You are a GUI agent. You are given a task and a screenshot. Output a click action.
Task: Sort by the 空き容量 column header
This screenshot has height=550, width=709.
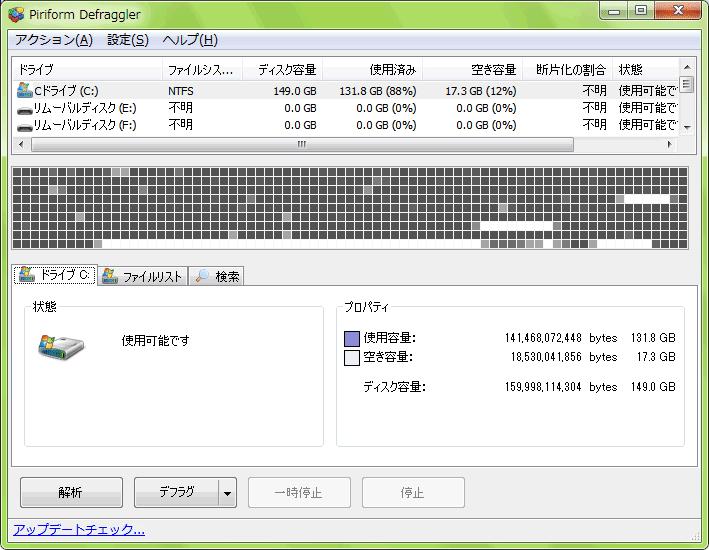click(x=473, y=70)
